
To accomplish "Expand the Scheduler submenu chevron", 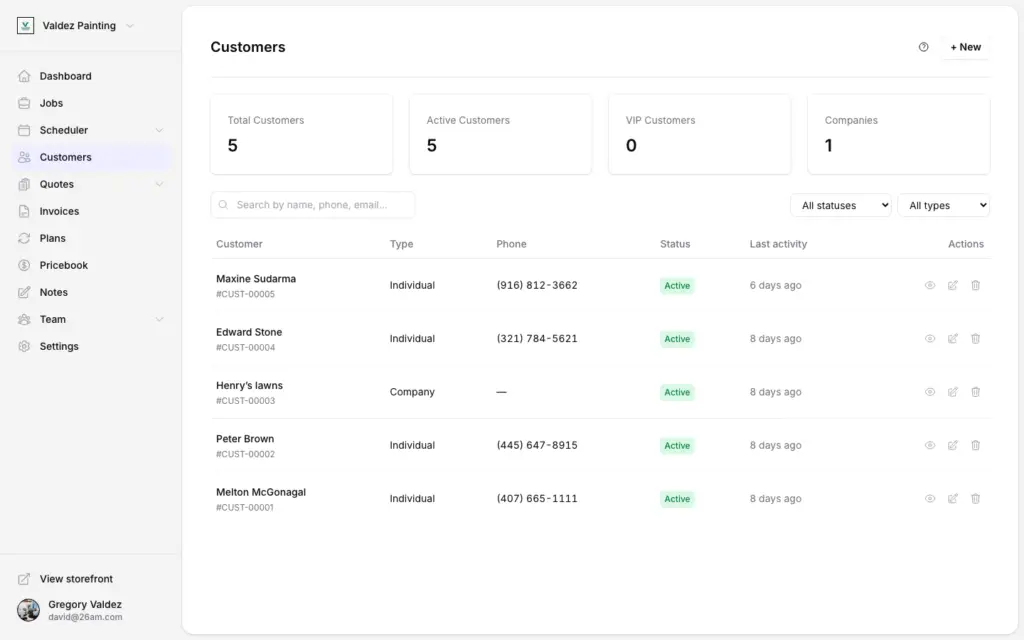I will click(159, 131).
